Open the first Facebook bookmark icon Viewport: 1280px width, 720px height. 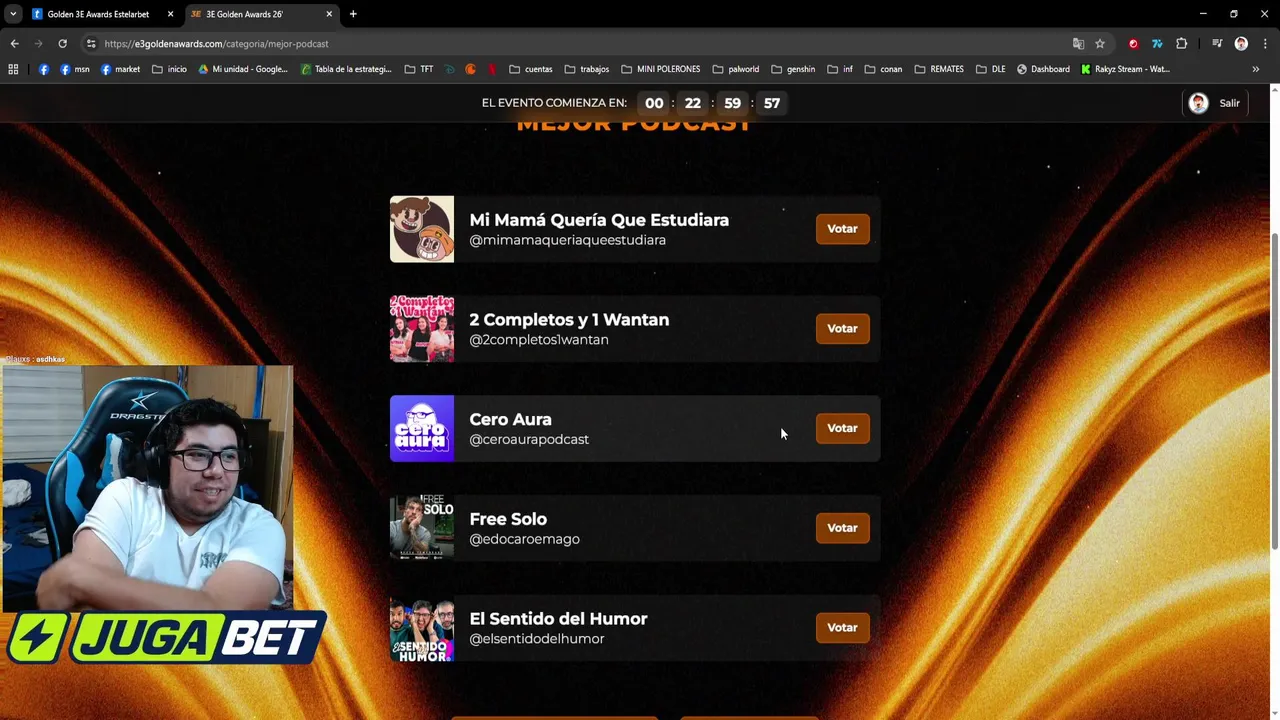pos(44,69)
